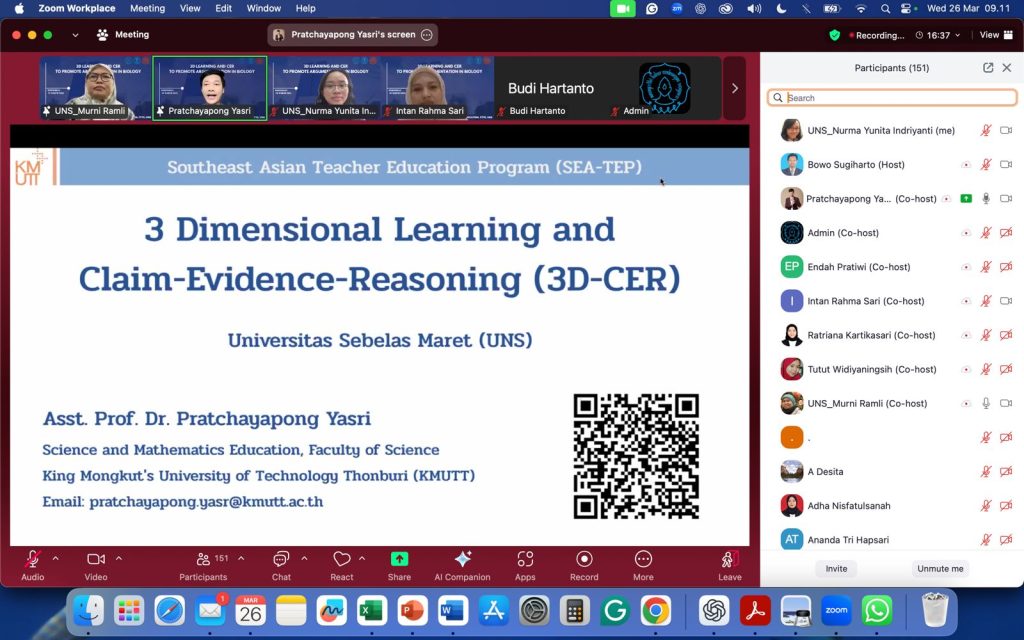1024x640 pixels.
Task: Open the View layout menu
Action: pyautogui.click(x=996, y=35)
